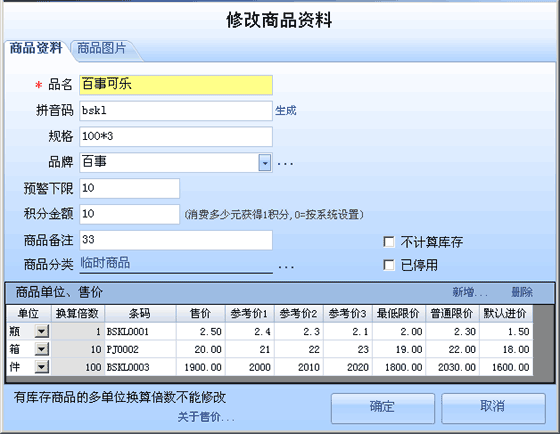Click the 换算倍数 column header
Image resolution: width=560 pixels, height=434 pixels.
78,314
